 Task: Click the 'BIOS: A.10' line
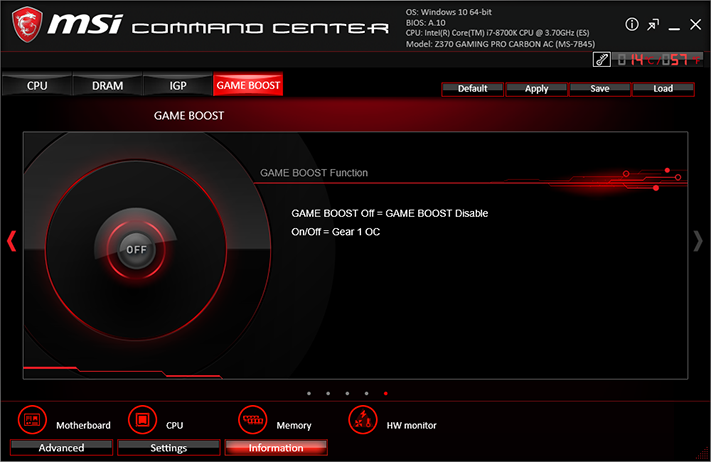pyautogui.click(x=425, y=23)
